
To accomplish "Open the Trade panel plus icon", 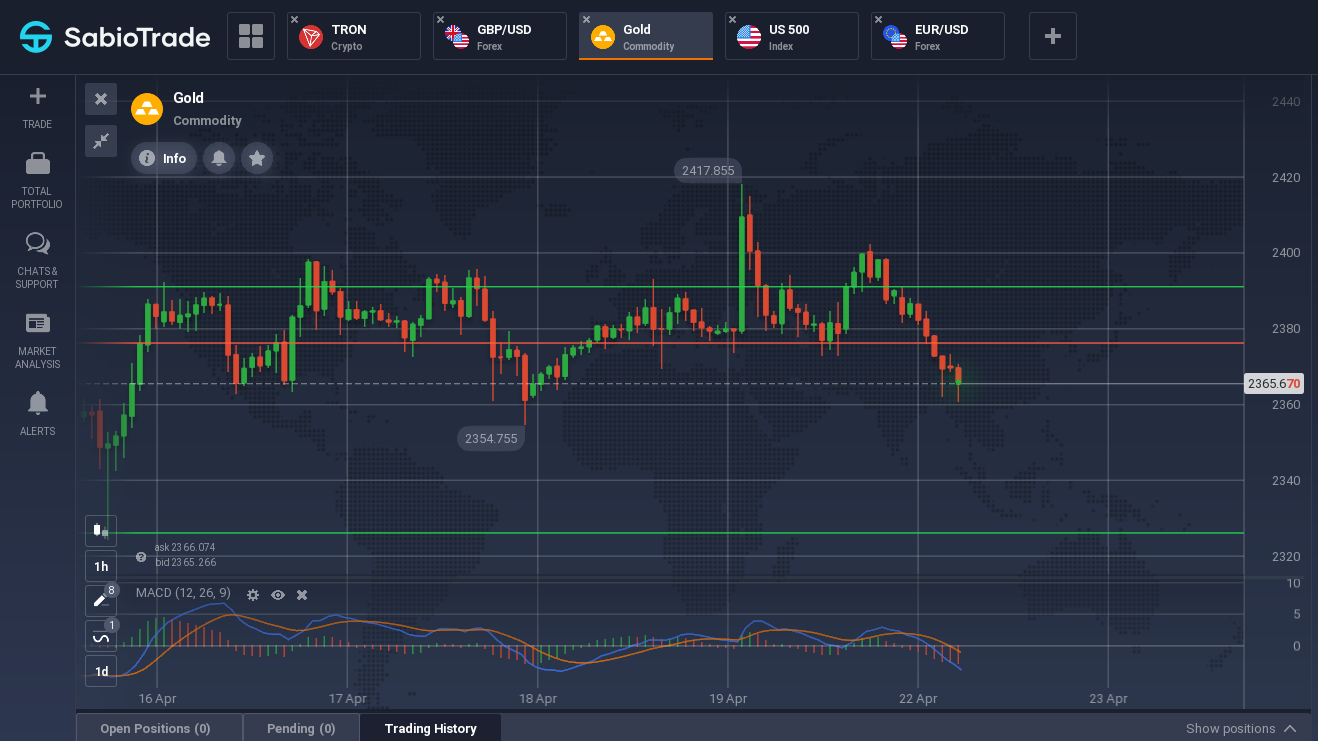I will [38, 97].
